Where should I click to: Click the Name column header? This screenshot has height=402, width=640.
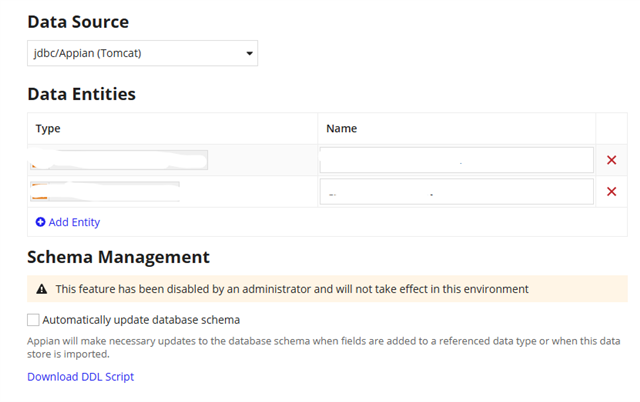[x=341, y=128]
